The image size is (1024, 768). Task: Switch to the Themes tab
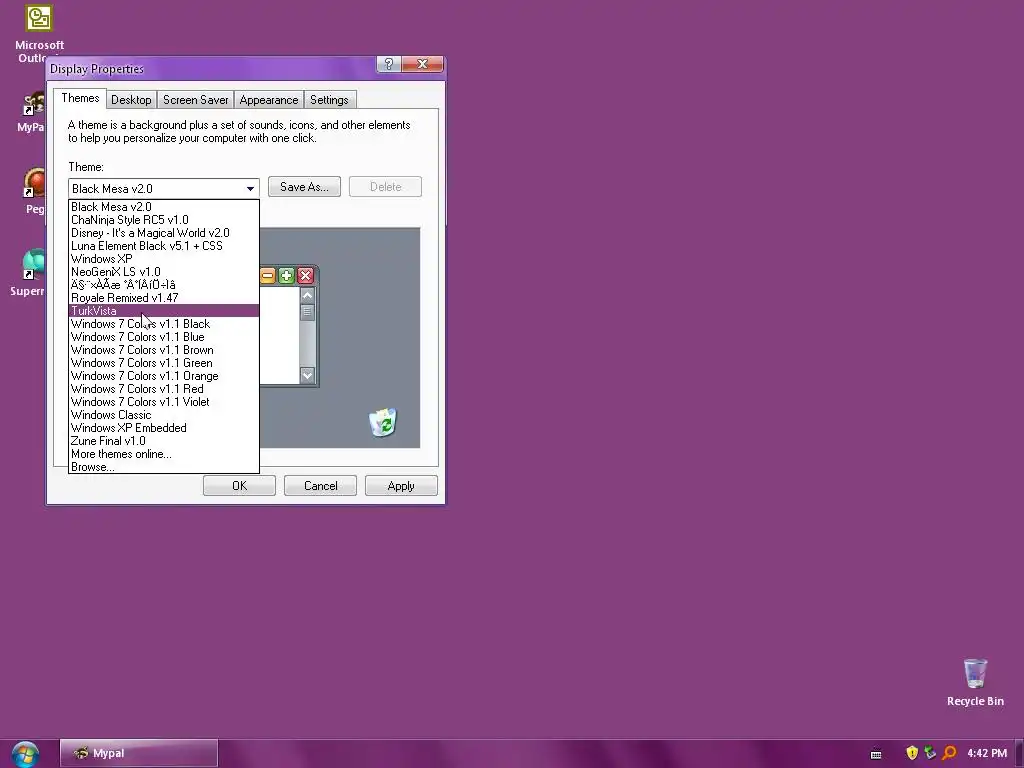pos(80,99)
